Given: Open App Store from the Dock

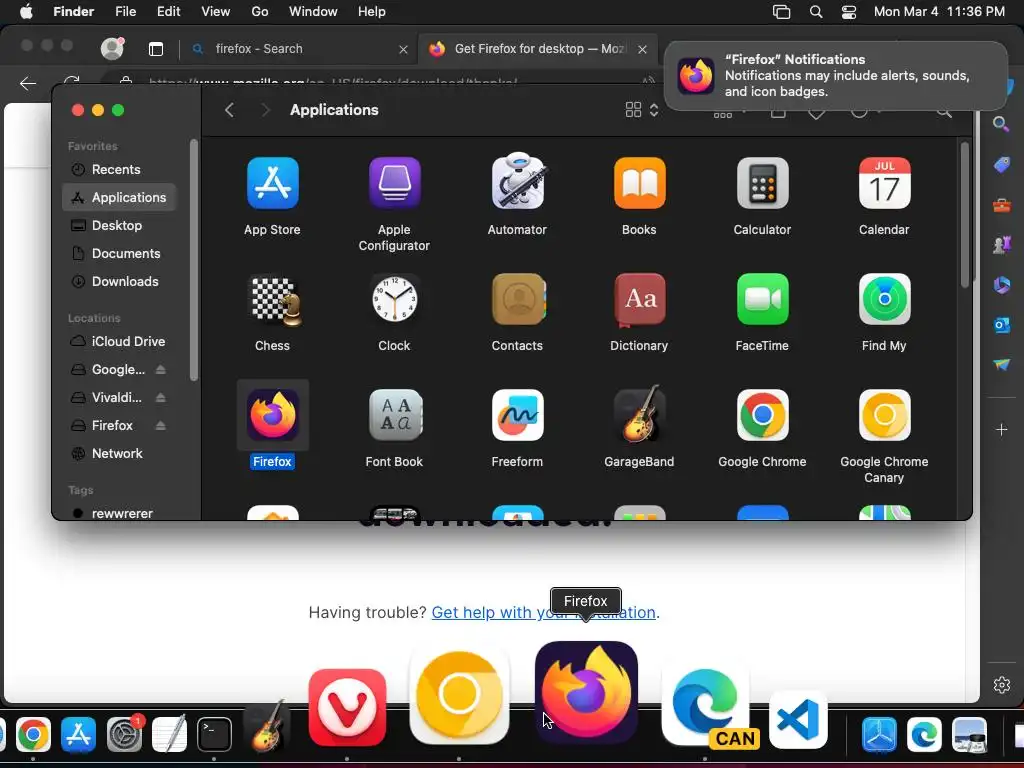Looking at the screenshot, I should tap(78, 734).
